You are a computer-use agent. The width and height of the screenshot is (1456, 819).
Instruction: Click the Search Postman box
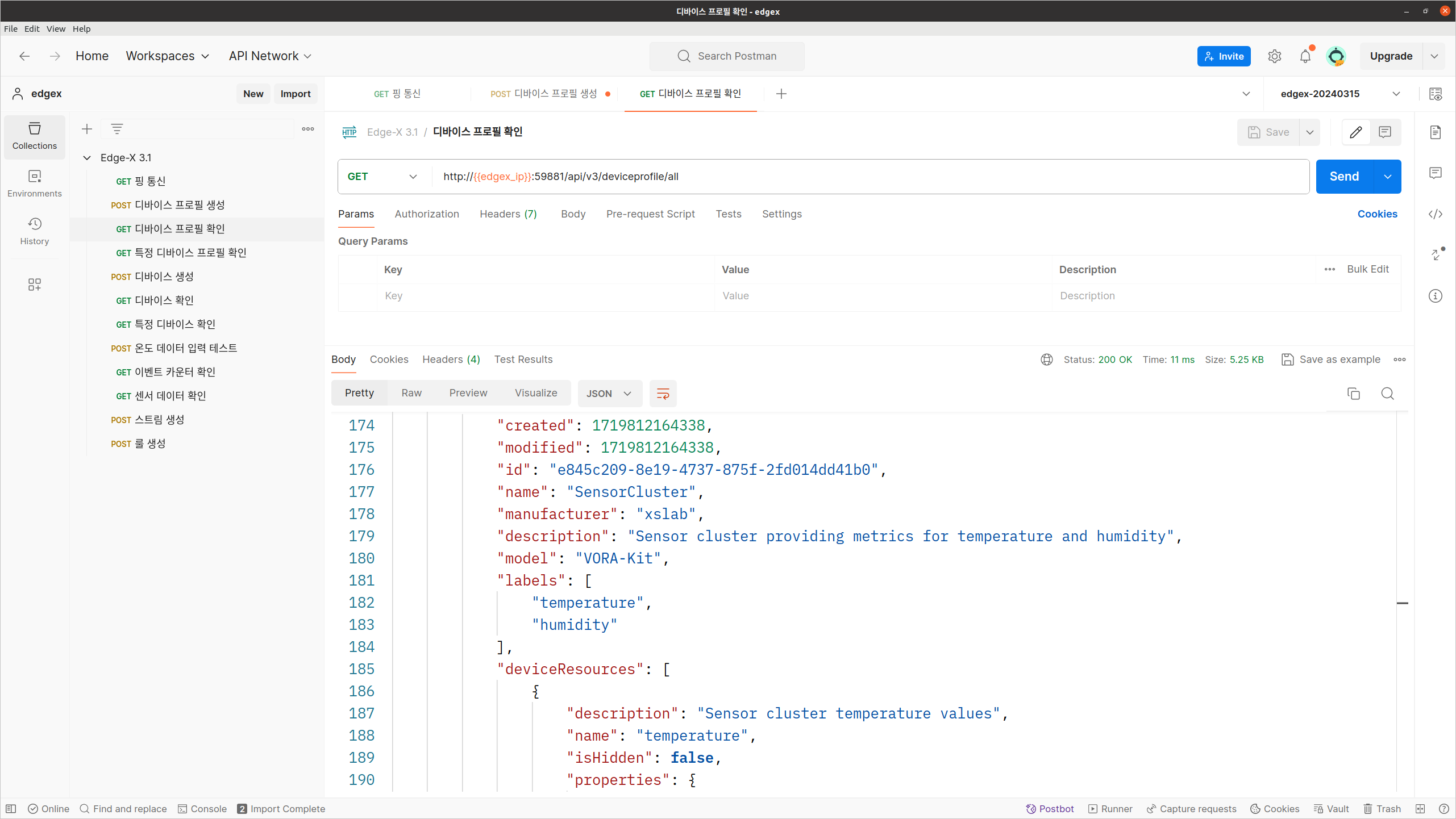point(727,56)
